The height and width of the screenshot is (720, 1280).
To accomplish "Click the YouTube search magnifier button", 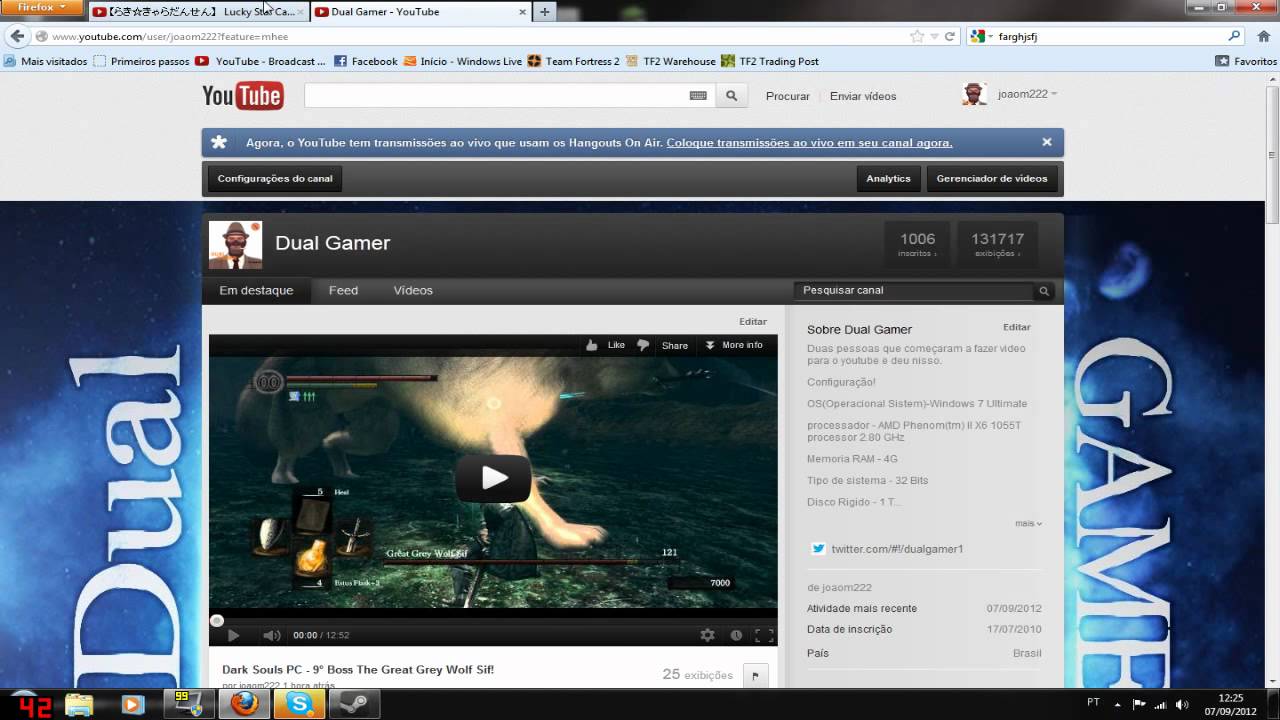I will pyautogui.click(x=731, y=96).
